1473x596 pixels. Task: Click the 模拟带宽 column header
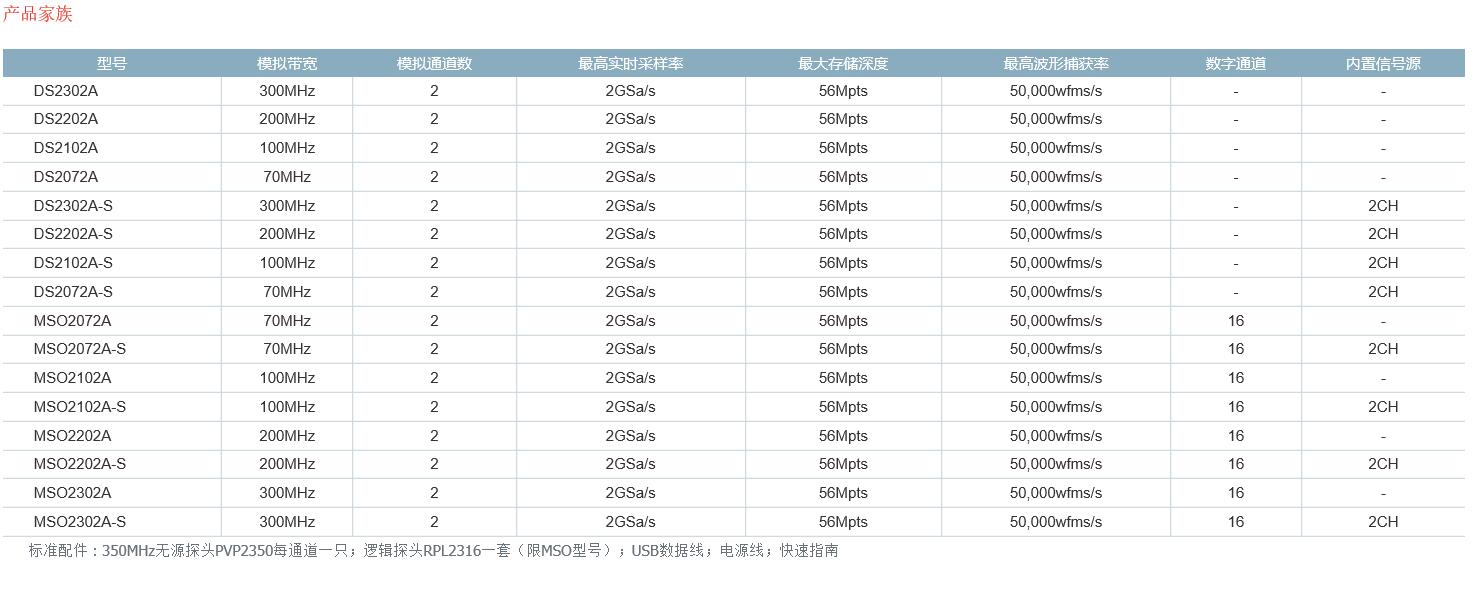[x=287, y=64]
